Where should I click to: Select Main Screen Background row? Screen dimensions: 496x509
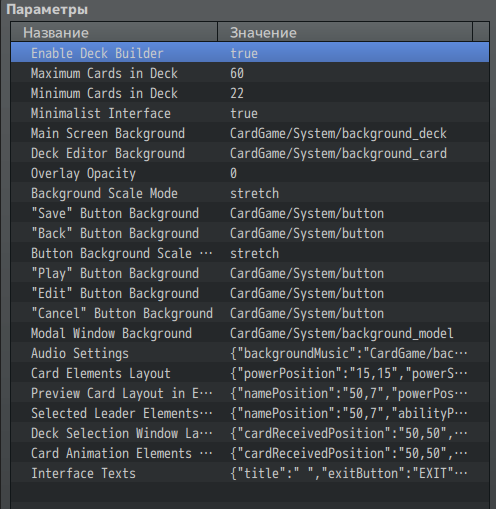click(250, 132)
